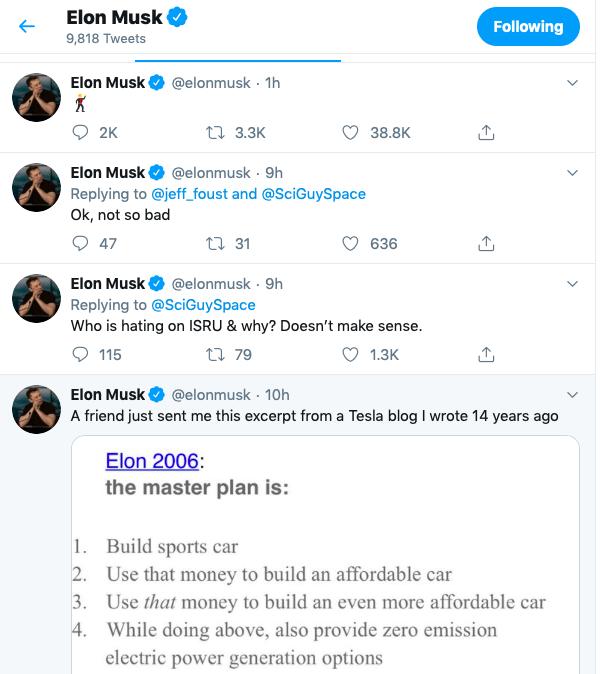Reply to the ISRU tweet
The height and width of the screenshot is (674, 600).
pyautogui.click(x=82, y=354)
